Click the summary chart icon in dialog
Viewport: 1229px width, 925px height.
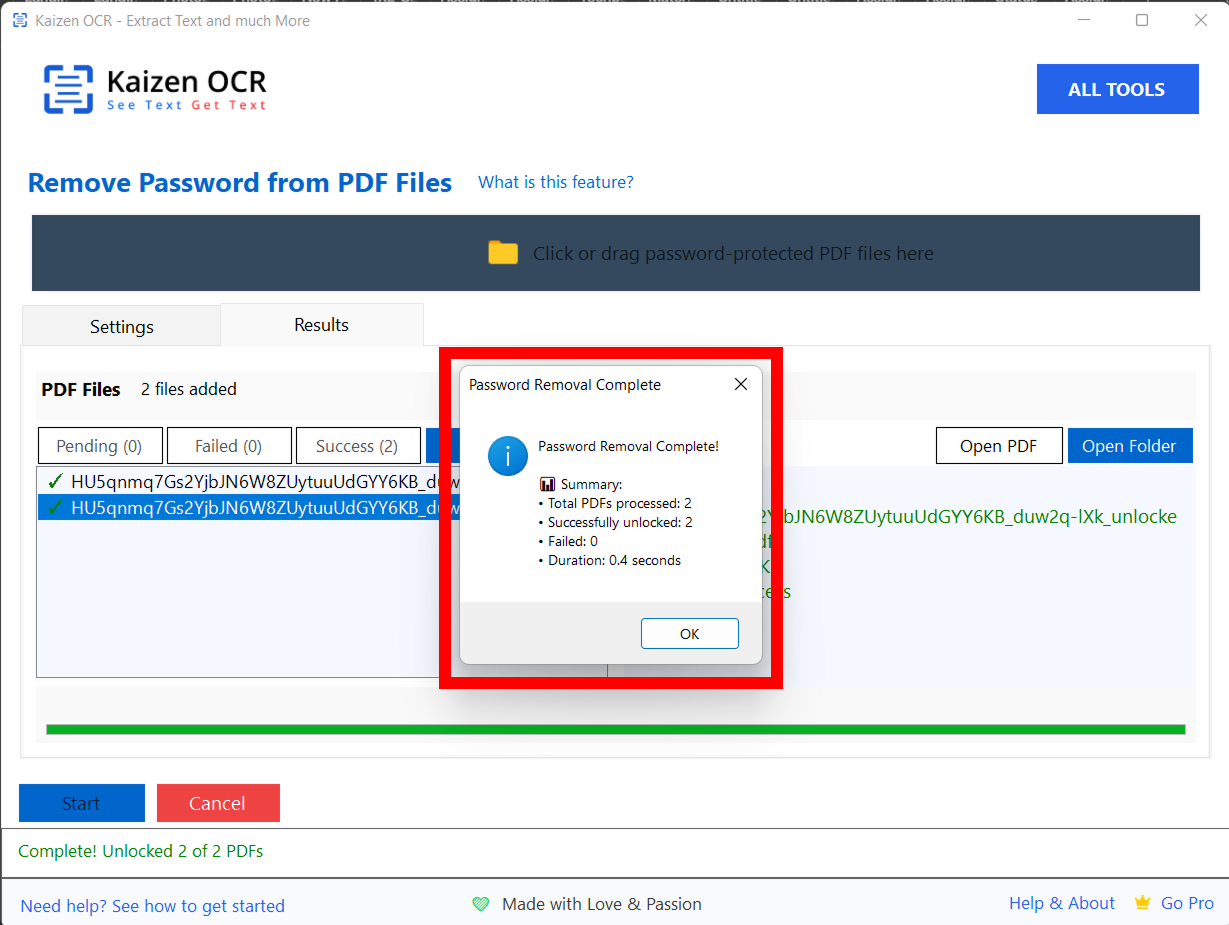tap(547, 484)
